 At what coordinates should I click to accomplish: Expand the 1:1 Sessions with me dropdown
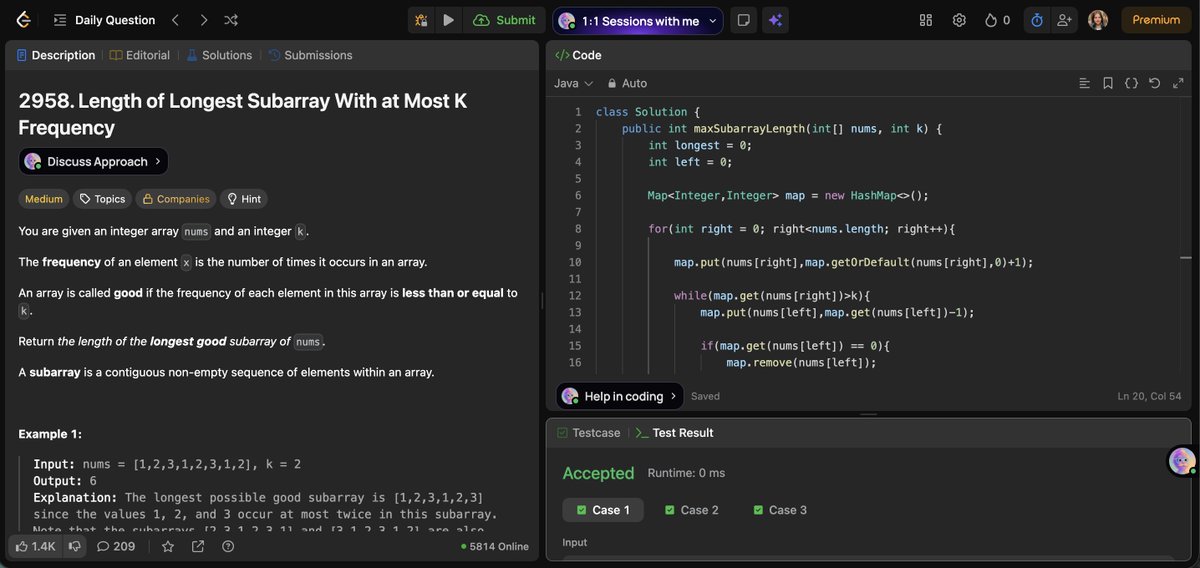tap(638, 20)
